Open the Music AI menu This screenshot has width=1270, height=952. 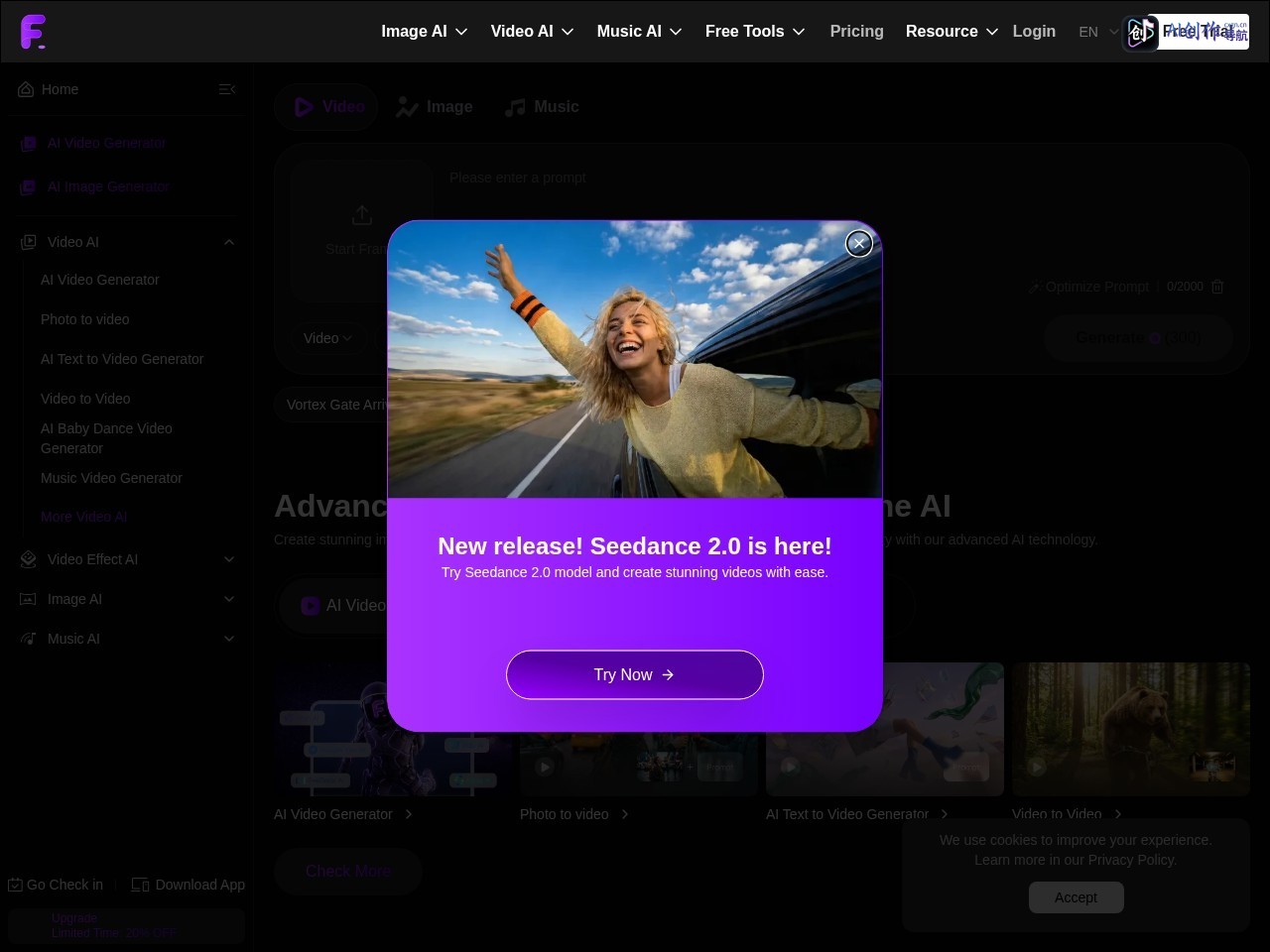pos(640,32)
